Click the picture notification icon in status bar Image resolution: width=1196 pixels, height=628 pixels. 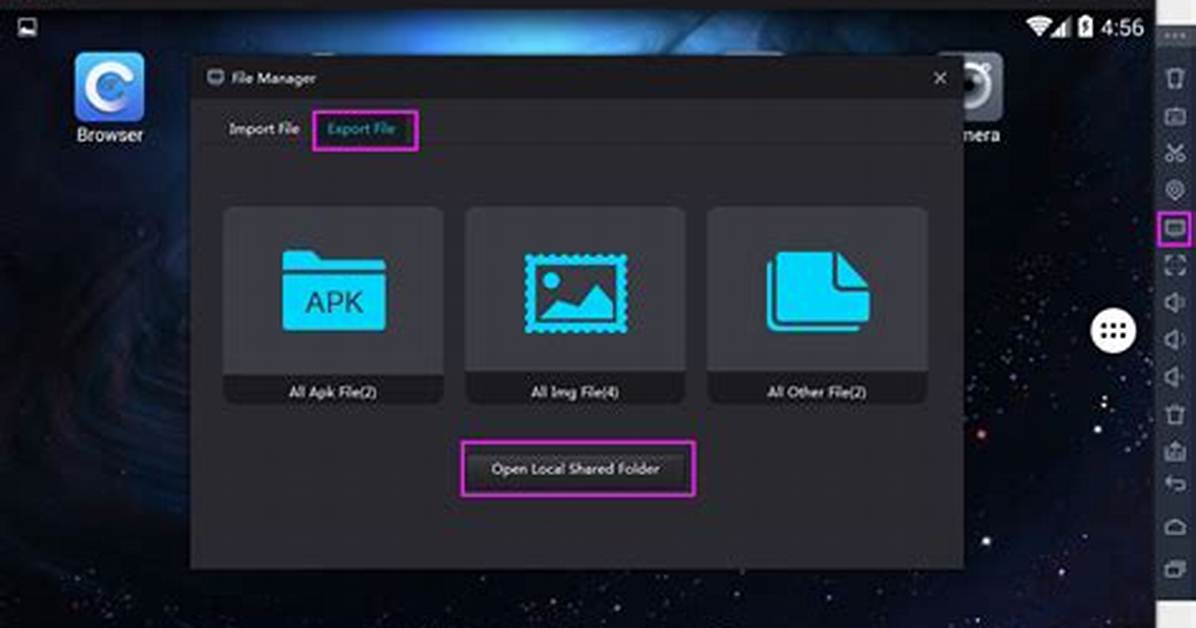click(x=27, y=27)
